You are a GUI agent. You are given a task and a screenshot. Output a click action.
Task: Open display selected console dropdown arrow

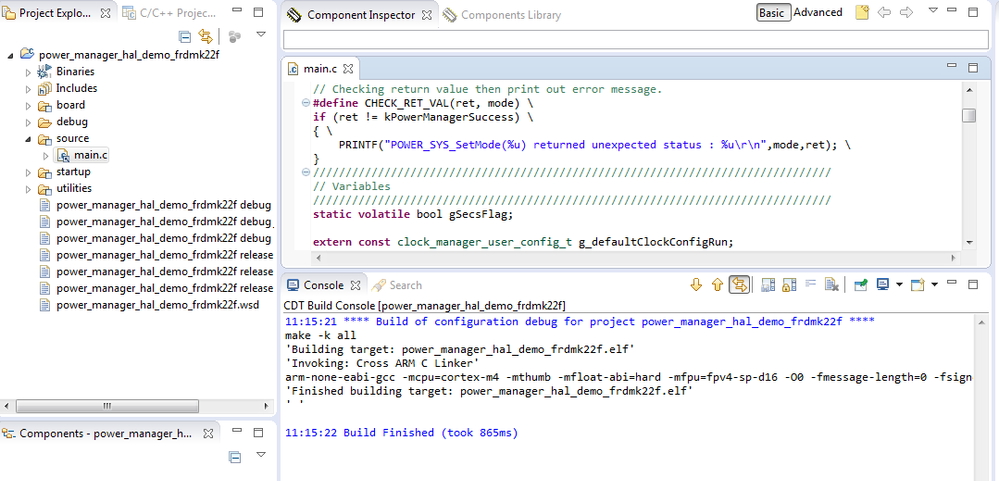click(899, 284)
